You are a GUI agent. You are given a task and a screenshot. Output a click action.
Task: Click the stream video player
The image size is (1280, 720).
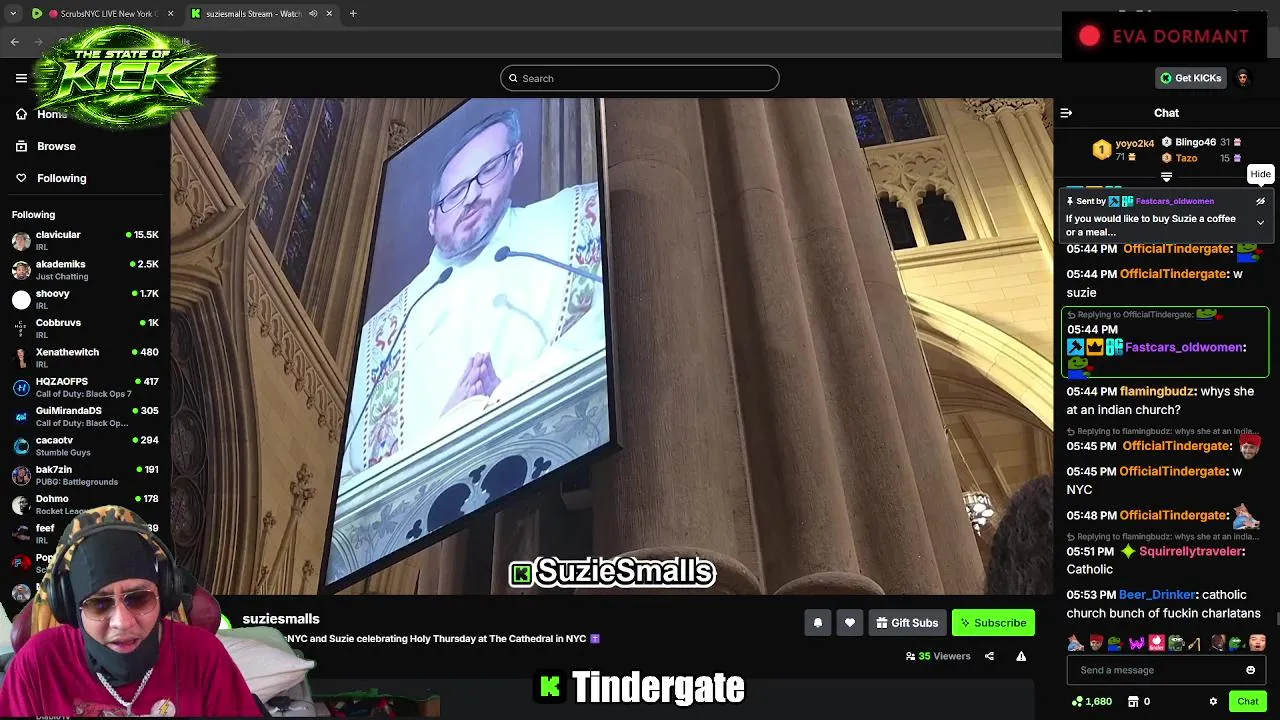coord(612,346)
